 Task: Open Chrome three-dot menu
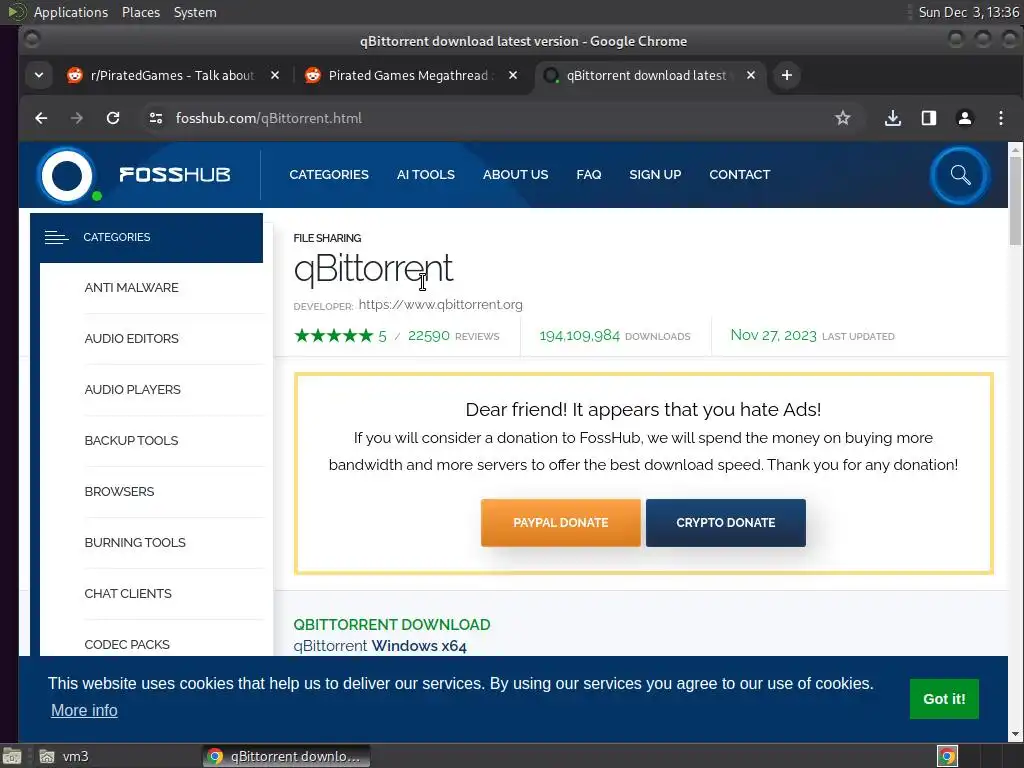tap(1000, 118)
